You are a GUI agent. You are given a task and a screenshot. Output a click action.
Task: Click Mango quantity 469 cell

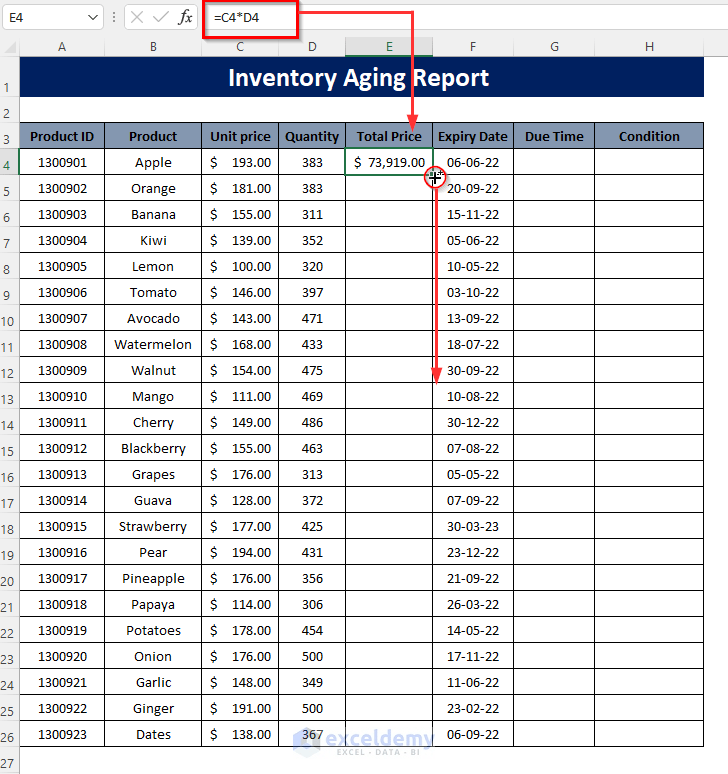(x=312, y=396)
